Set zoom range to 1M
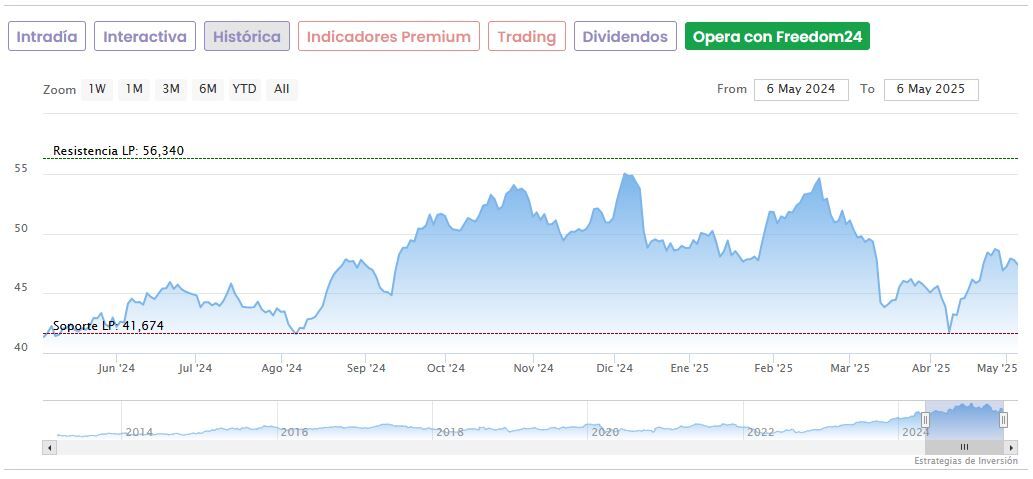This screenshot has height=479, width=1033. [134, 89]
